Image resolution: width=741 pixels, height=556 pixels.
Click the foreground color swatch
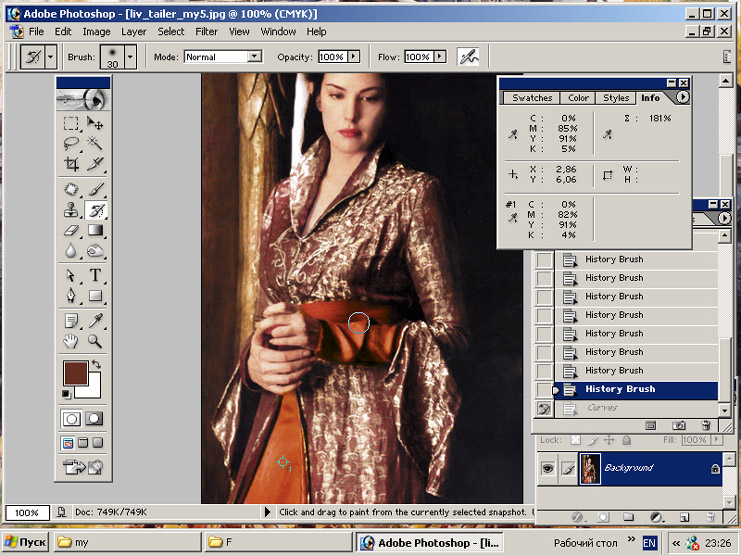tap(76, 373)
